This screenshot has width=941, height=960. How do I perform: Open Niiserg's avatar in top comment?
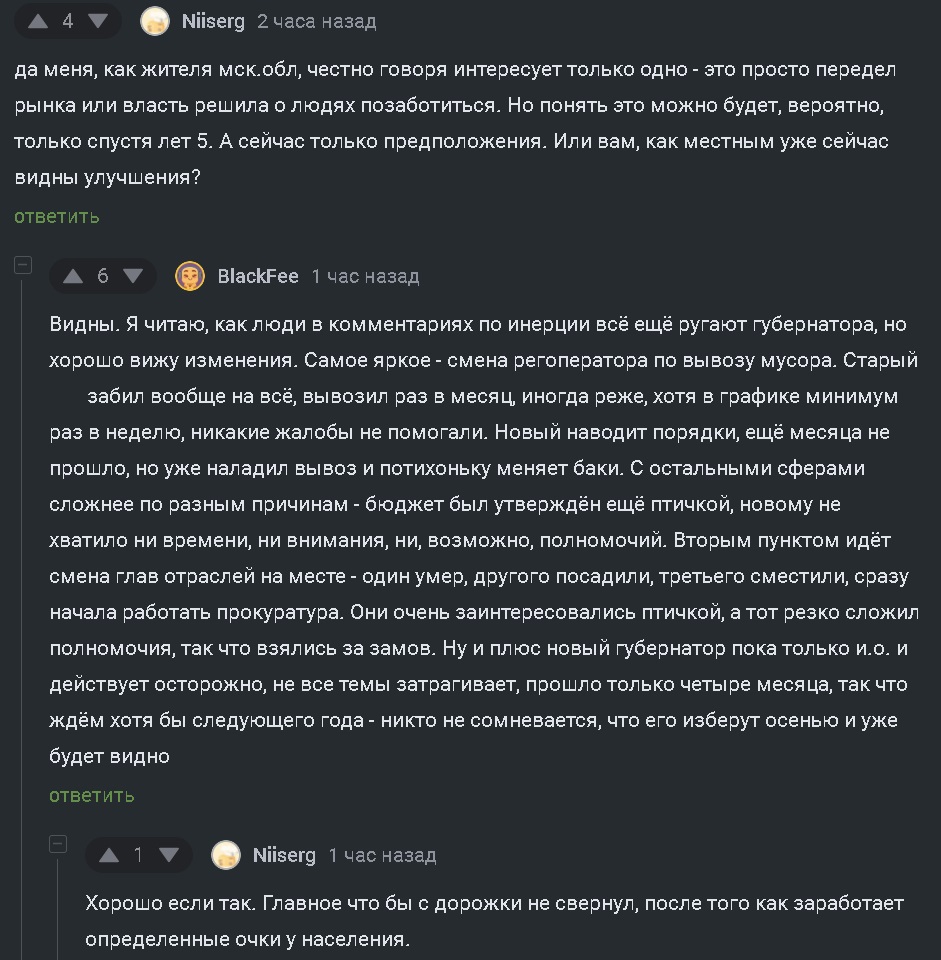click(155, 21)
